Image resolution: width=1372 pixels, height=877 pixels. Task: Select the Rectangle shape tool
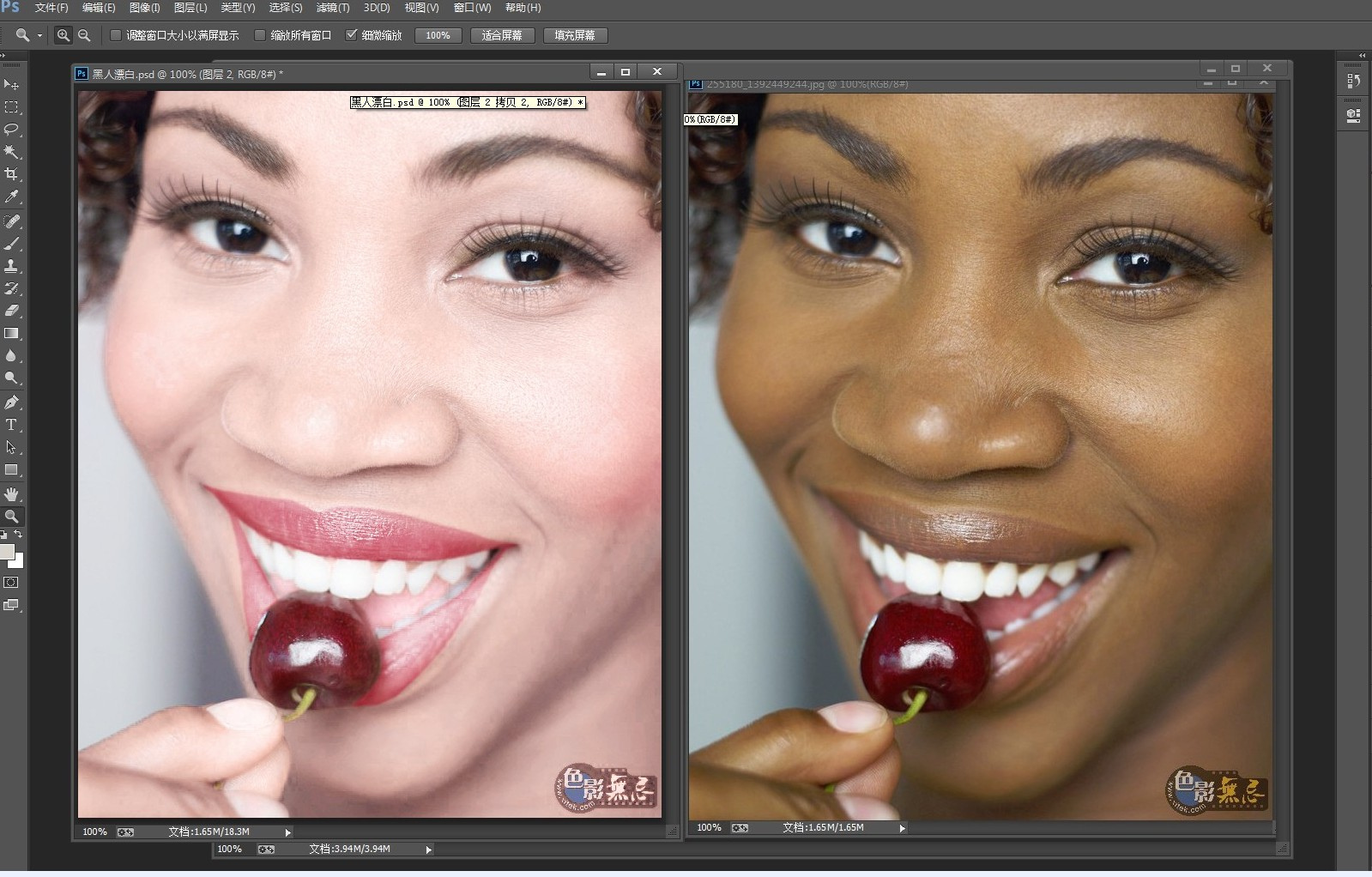click(x=11, y=469)
